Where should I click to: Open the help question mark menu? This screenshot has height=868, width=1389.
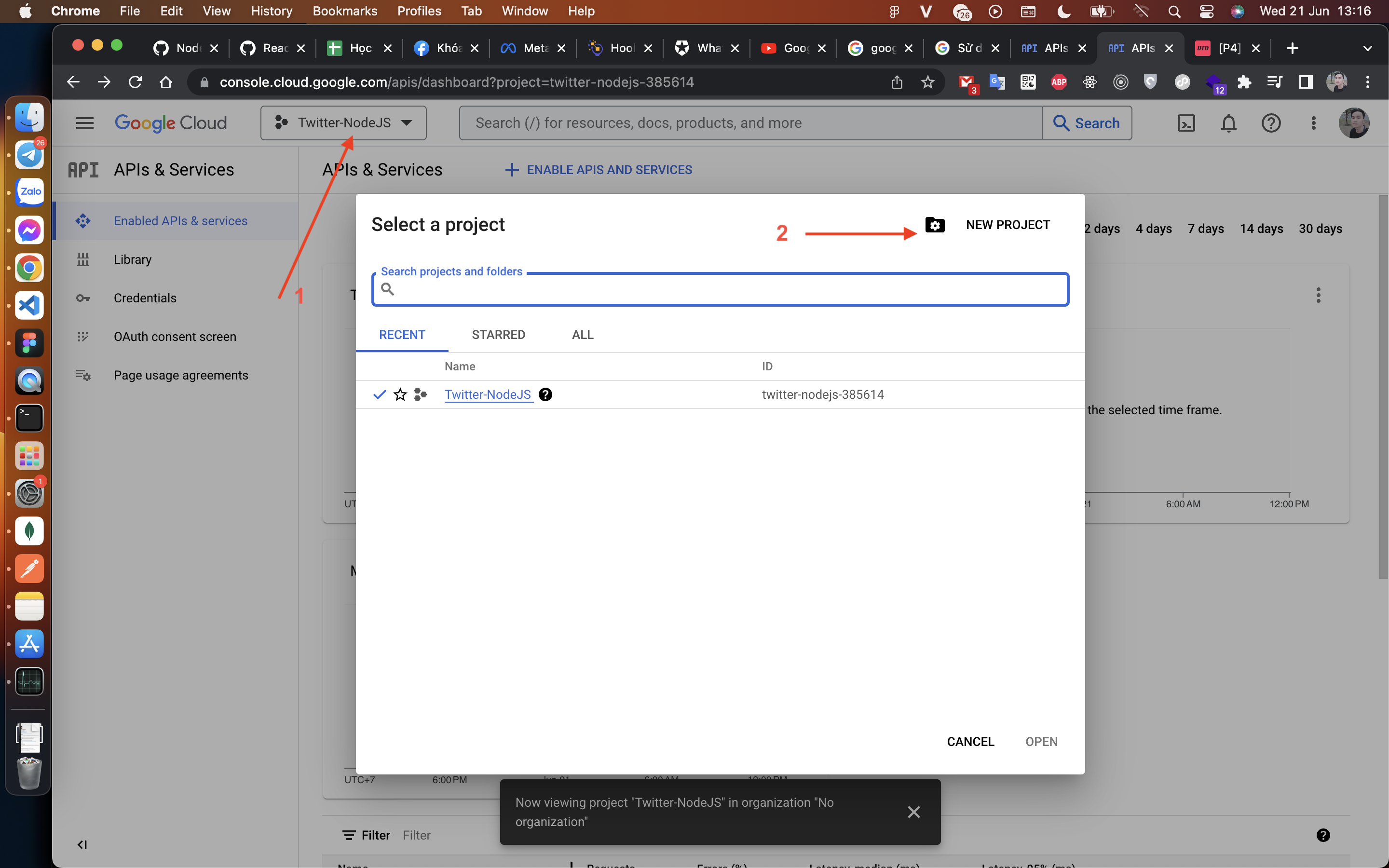coord(1271,123)
